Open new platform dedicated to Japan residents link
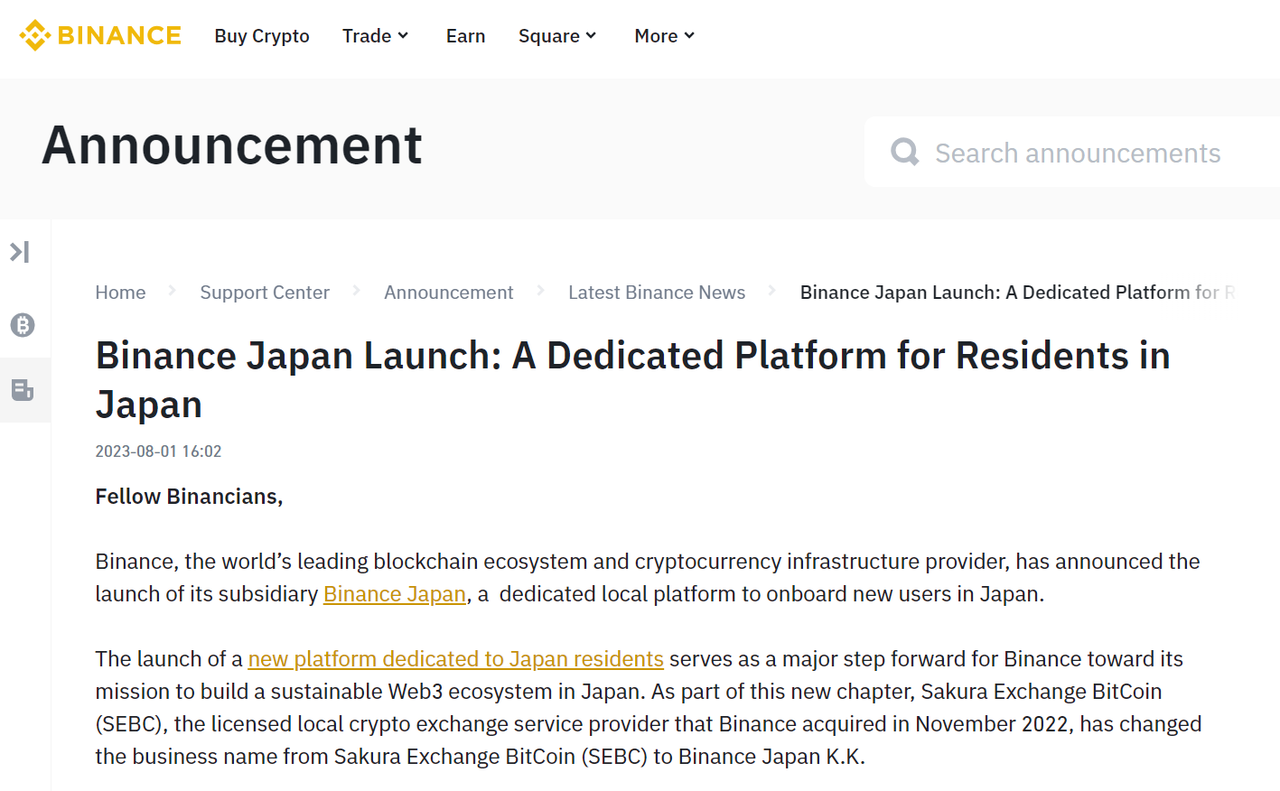The image size is (1280, 791). click(456, 659)
